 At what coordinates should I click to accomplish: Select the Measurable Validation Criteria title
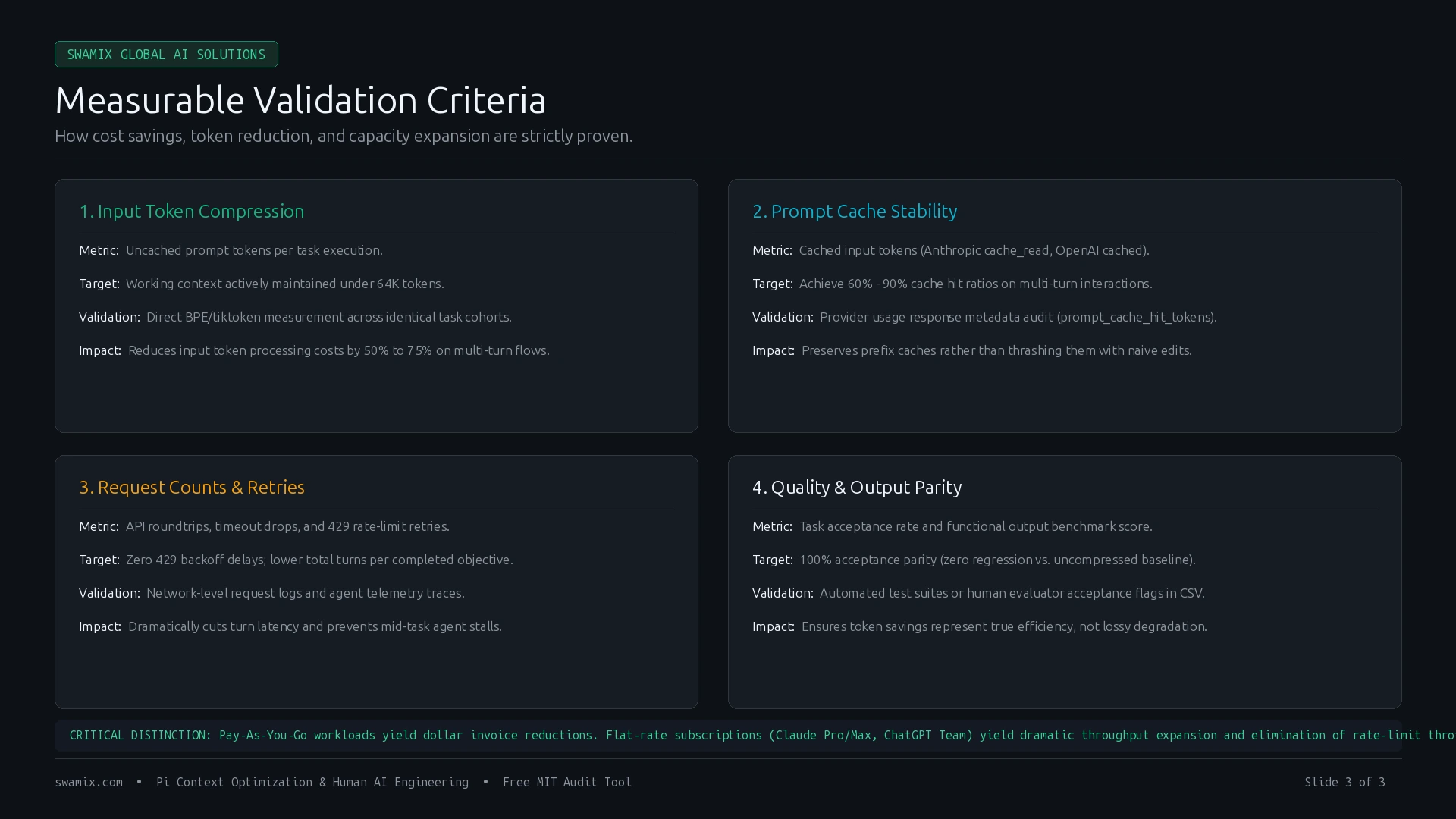[300, 100]
